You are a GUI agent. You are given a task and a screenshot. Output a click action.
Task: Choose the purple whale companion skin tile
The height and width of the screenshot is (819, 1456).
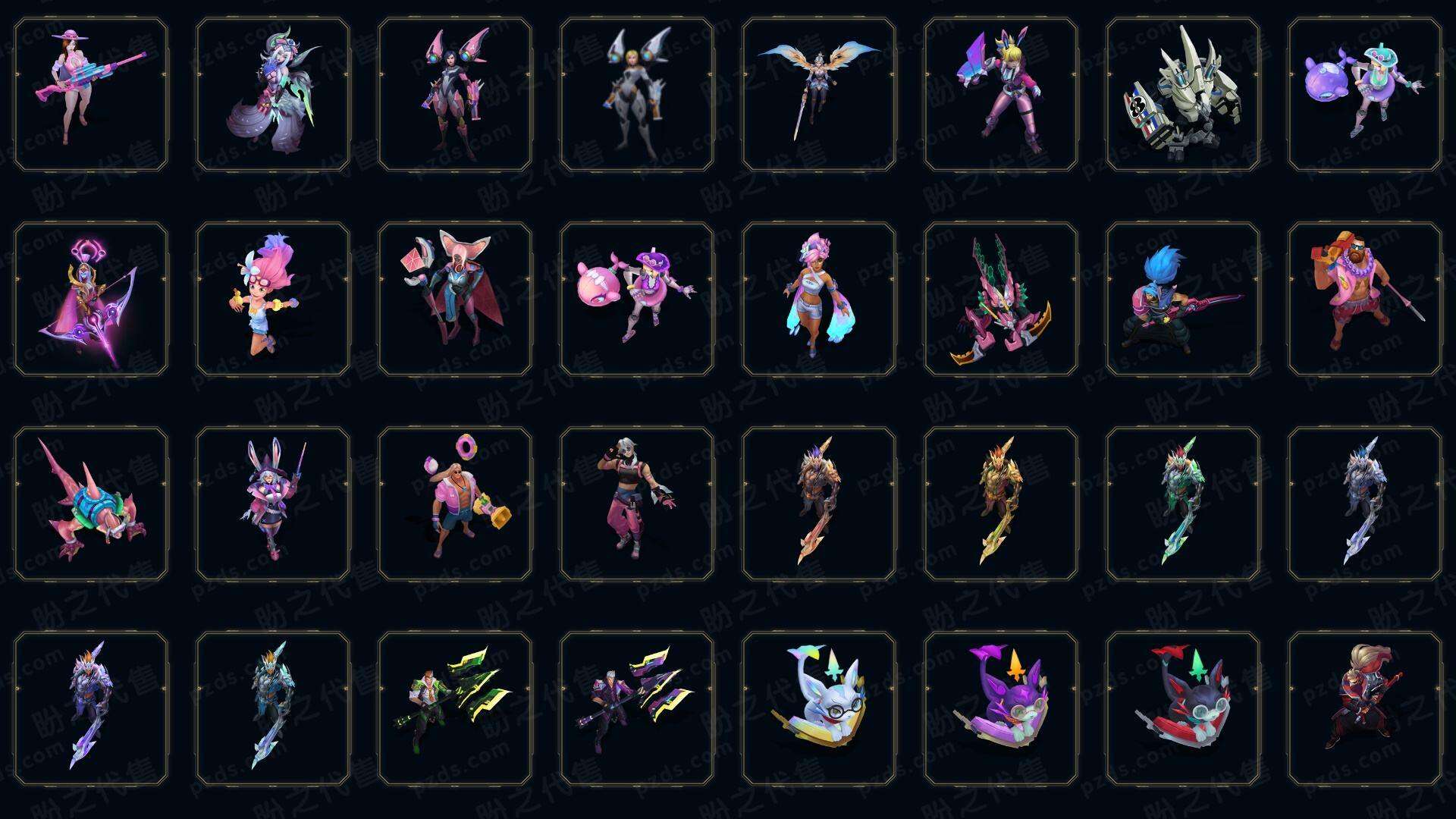click(1365, 94)
